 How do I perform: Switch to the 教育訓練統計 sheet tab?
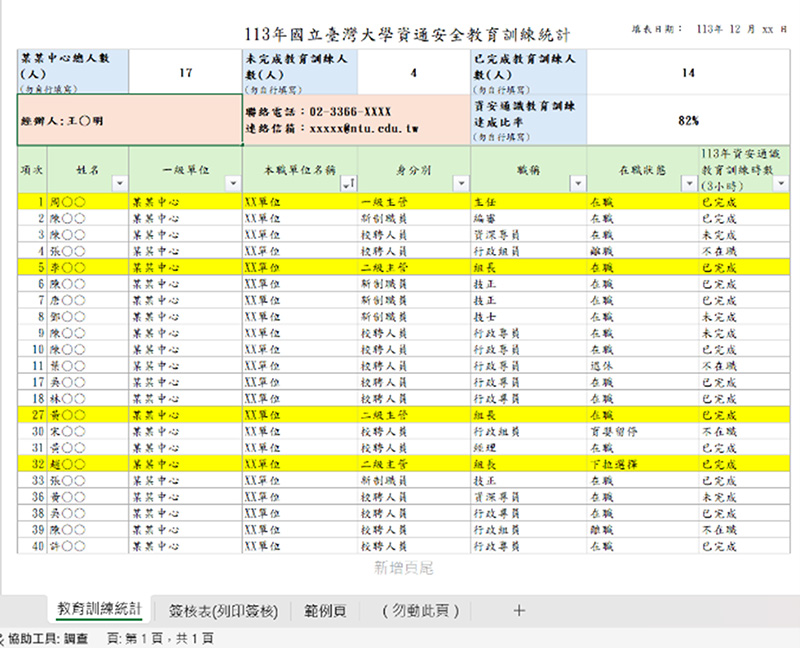pyautogui.click(x=99, y=609)
